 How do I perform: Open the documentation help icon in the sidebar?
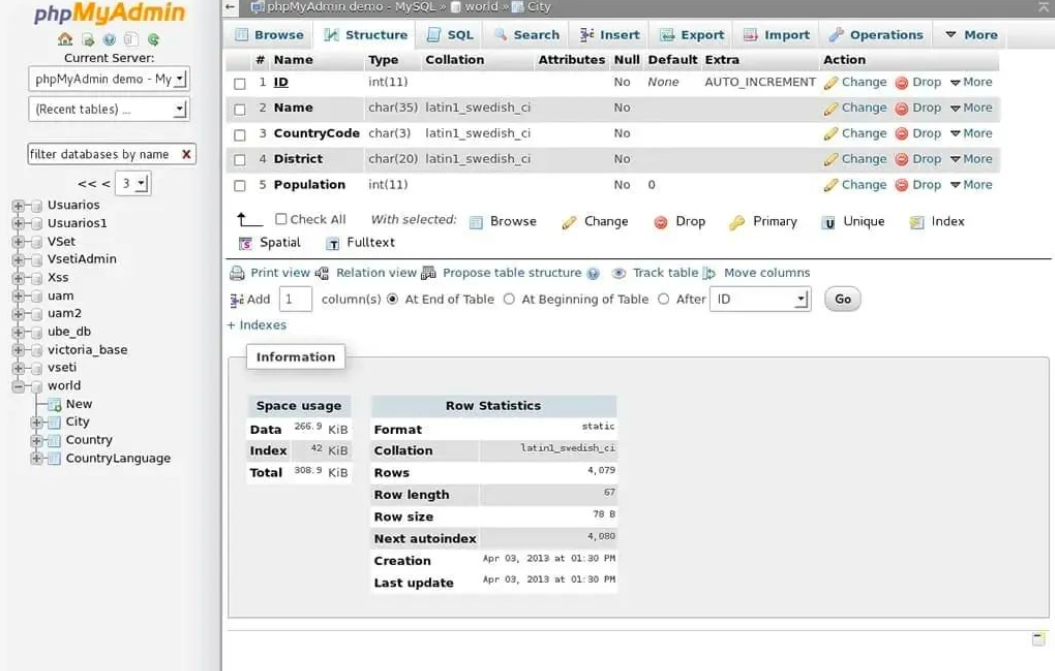(109, 40)
